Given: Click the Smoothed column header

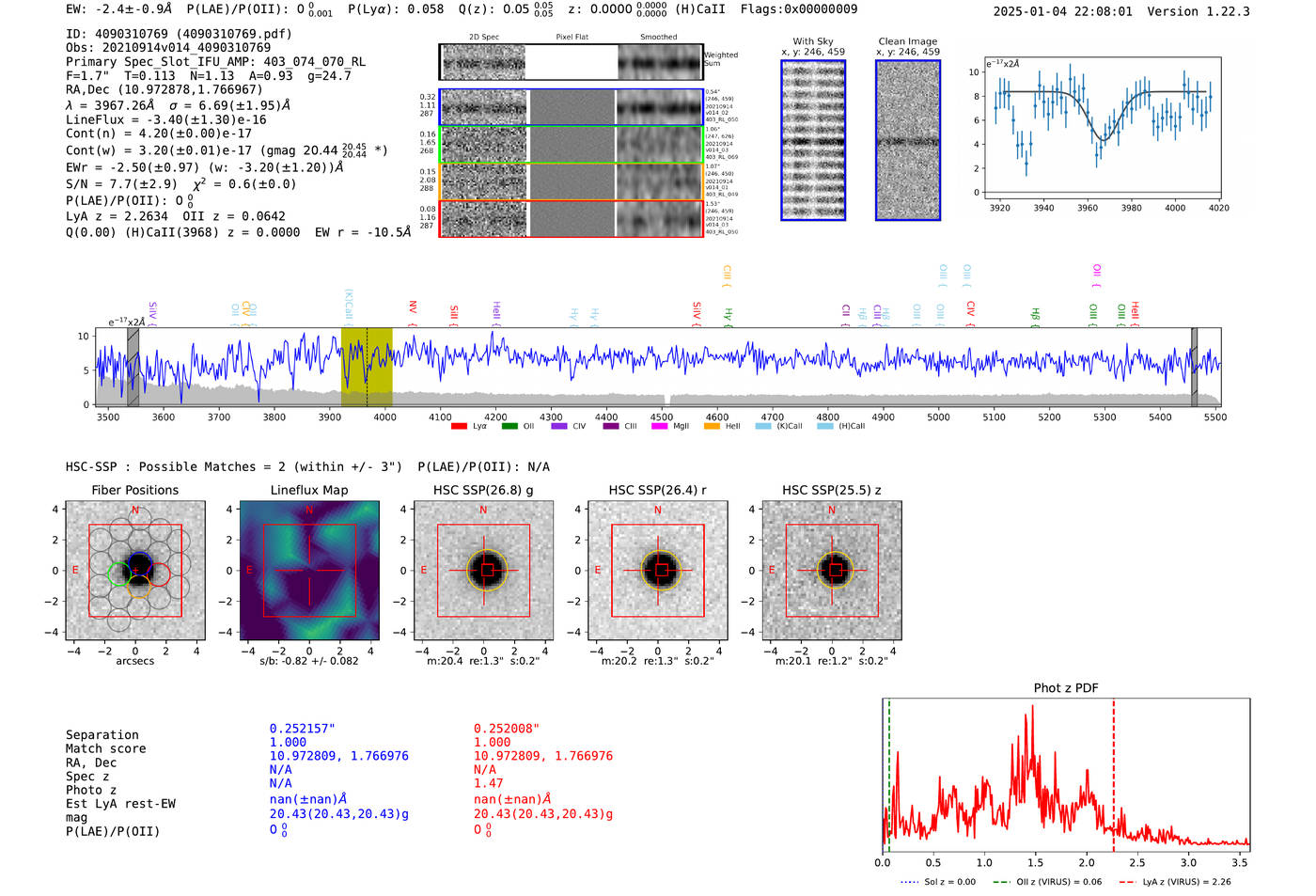Looking at the screenshot, I should pos(659,38).
